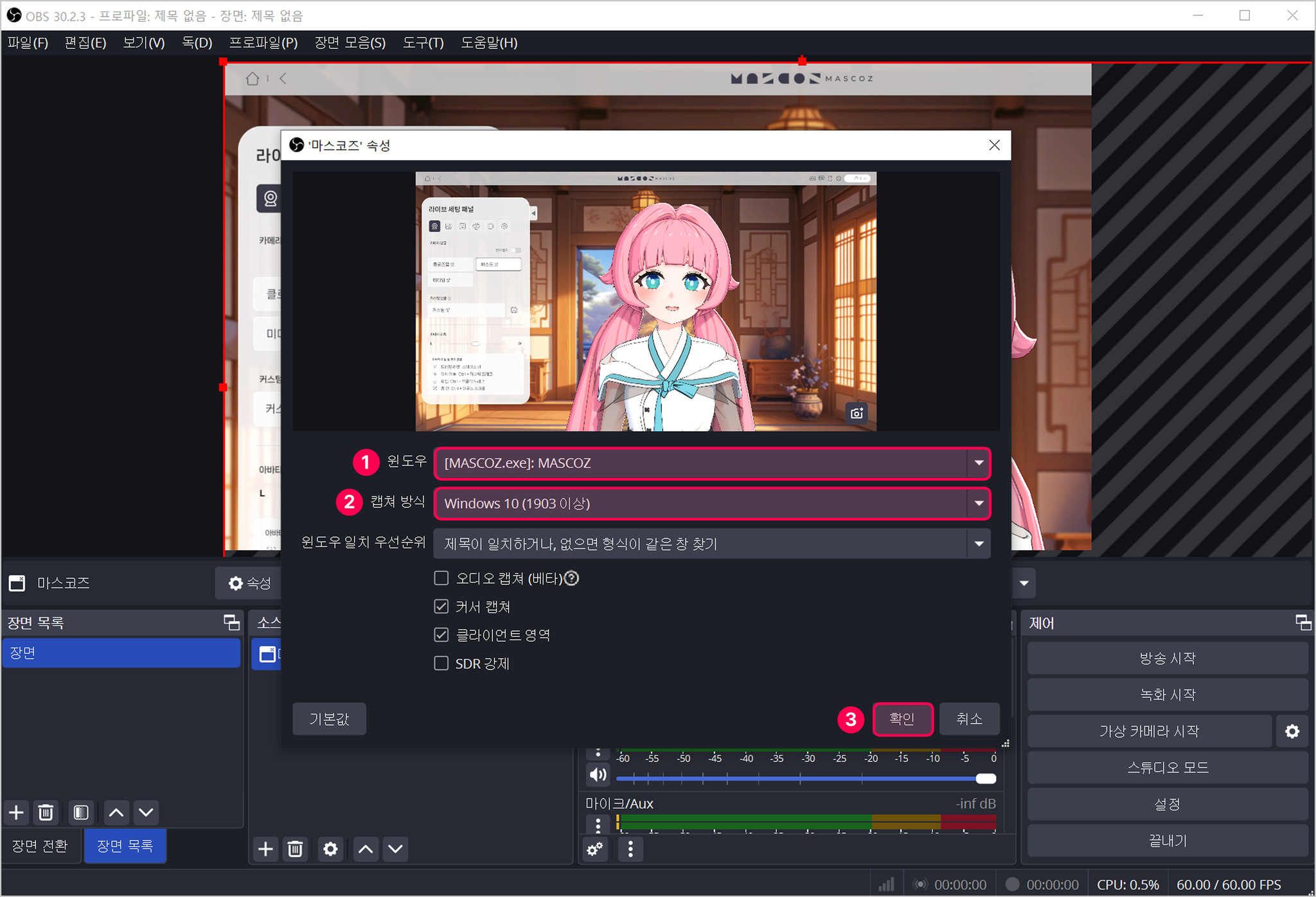Open 캡쳐 방식 dropdown Windows 10
Viewport: 1316px width, 897px height.
click(712, 504)
